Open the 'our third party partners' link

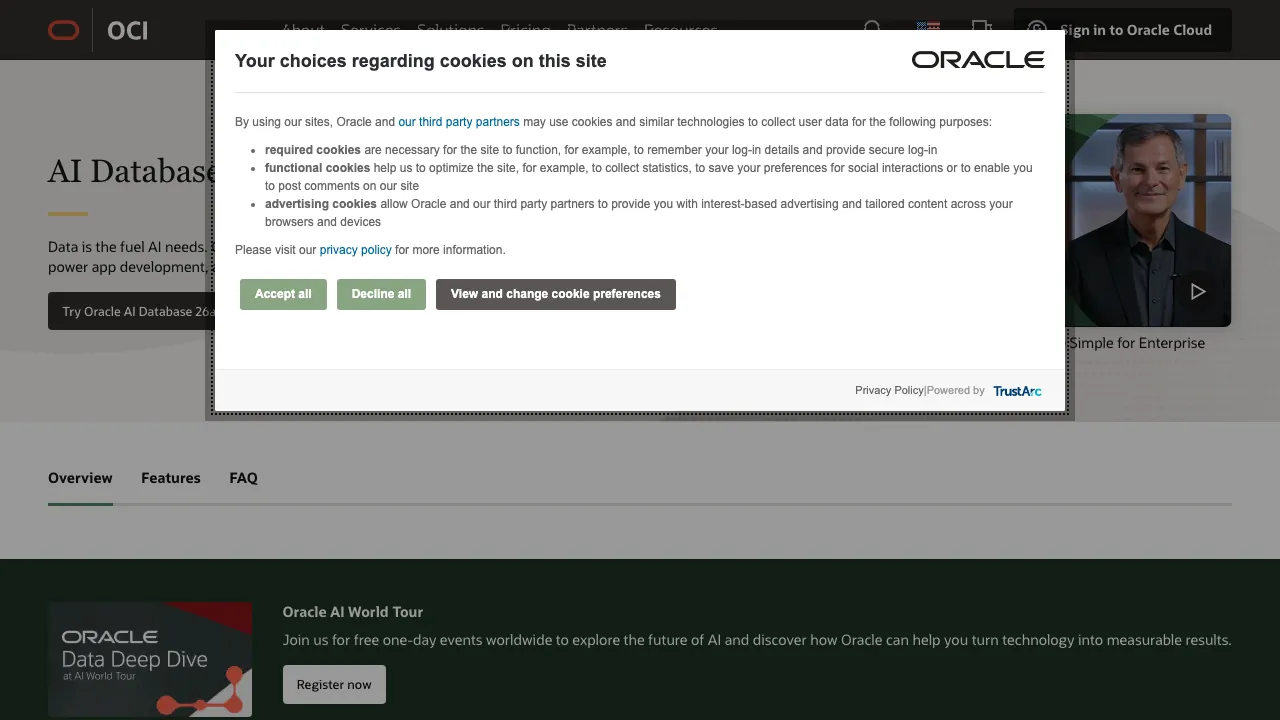tap(459, 122)
